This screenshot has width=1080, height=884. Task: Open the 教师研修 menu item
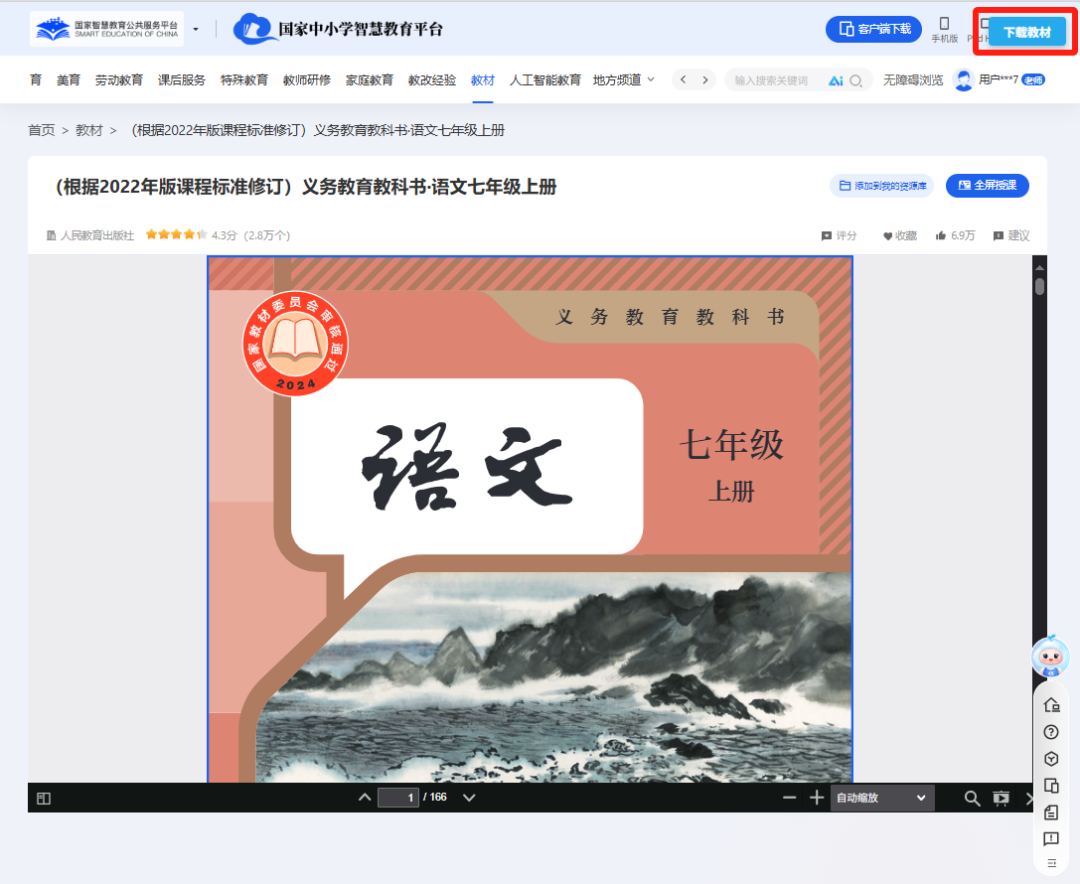(306, 79)
